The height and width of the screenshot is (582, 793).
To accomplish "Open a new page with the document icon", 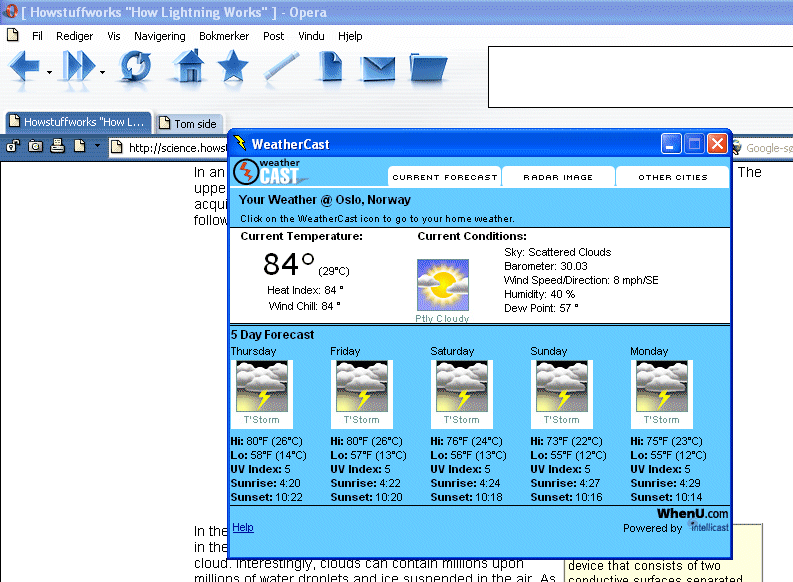I will pos(330,66).
